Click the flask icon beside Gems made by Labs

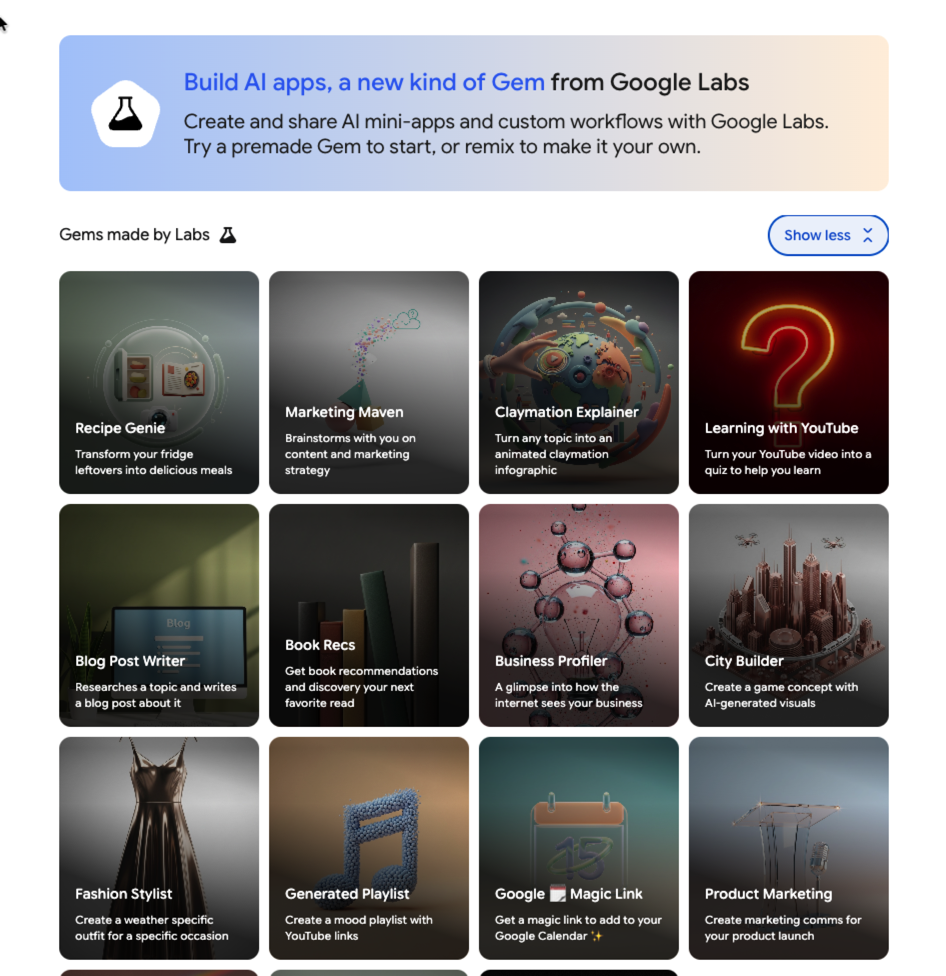pos(228,235)
